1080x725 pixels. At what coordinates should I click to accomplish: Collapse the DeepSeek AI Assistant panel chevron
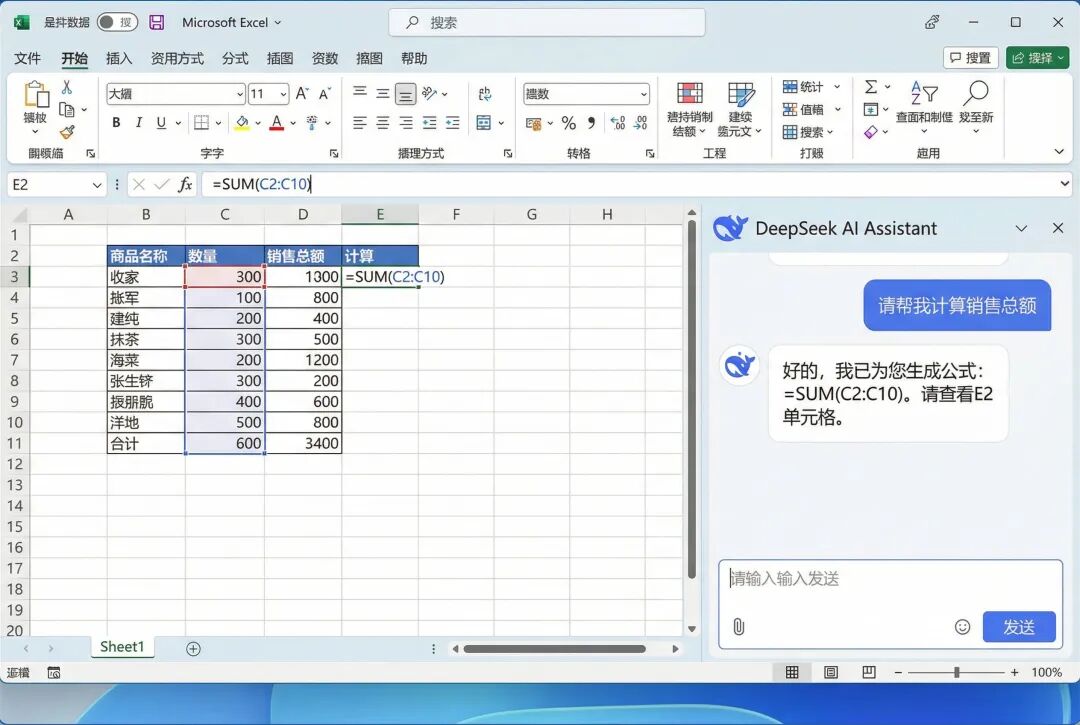[x=1021, y=228]
